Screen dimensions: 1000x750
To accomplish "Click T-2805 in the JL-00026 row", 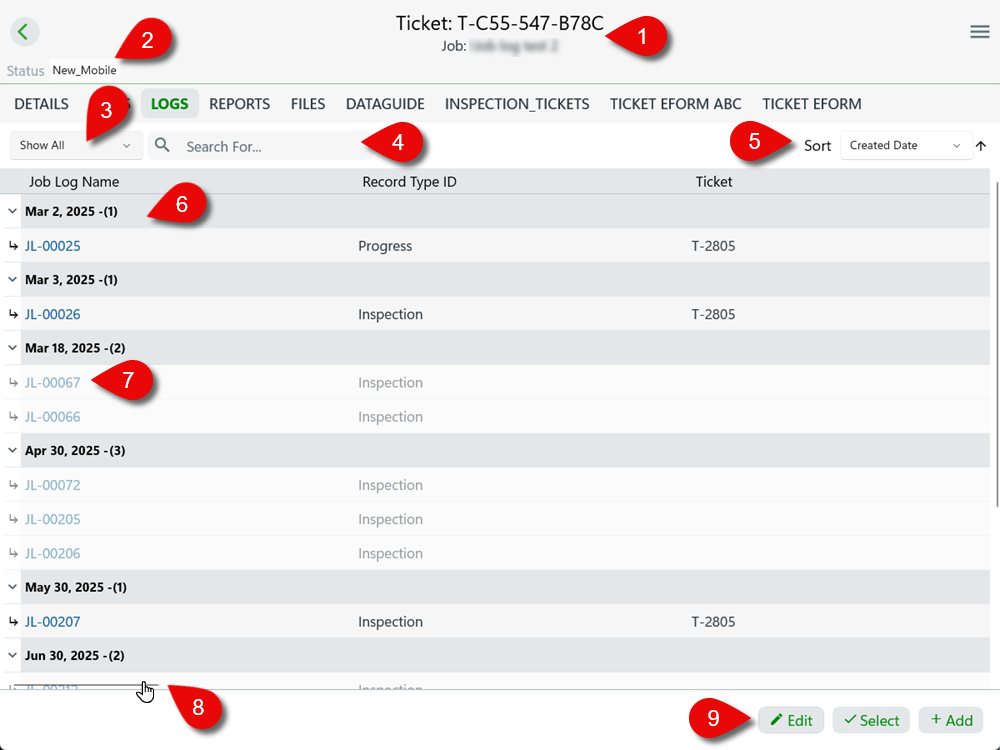I will point(713,314).
